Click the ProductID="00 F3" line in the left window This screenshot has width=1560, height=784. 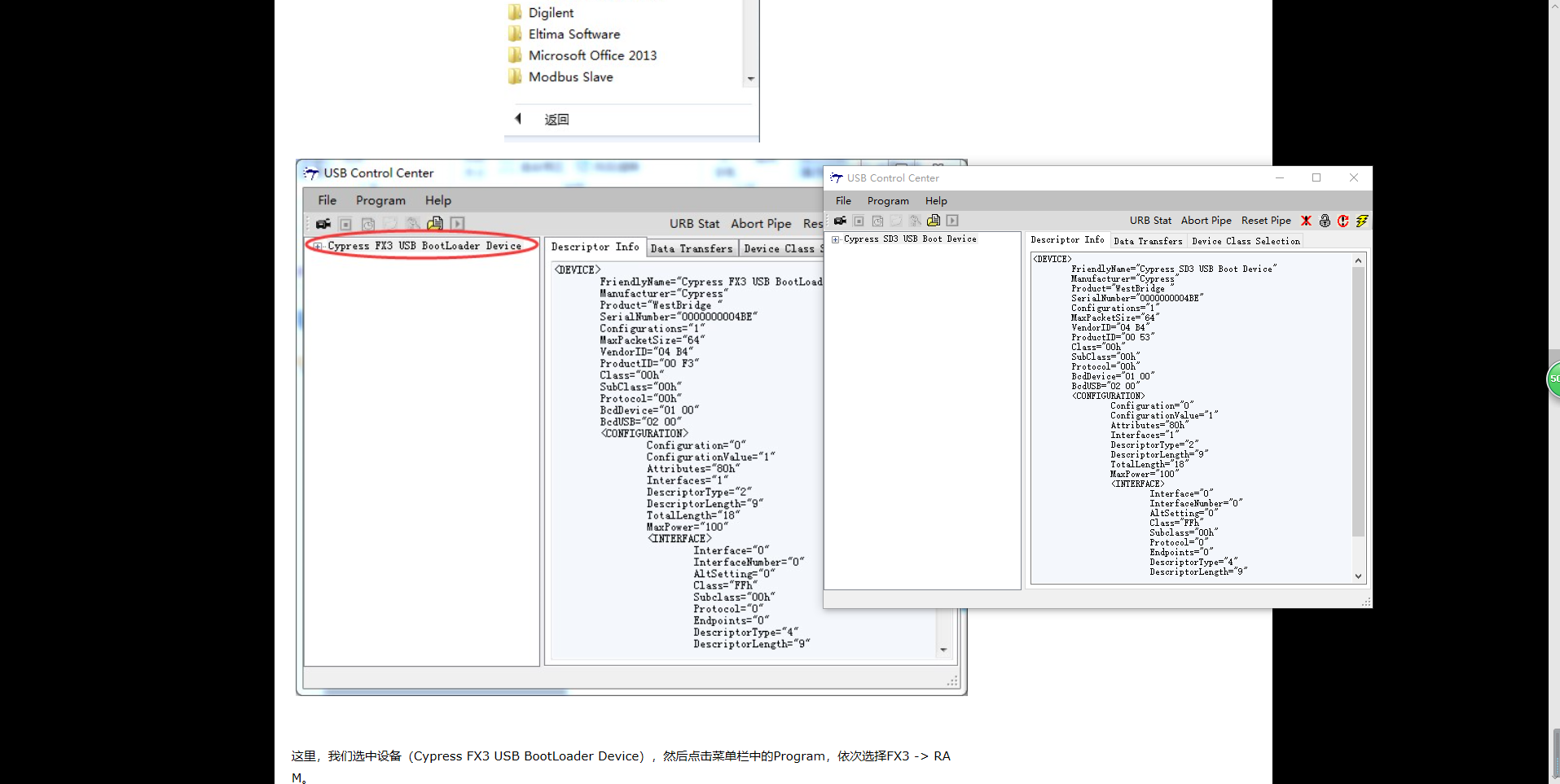point(649,363)
